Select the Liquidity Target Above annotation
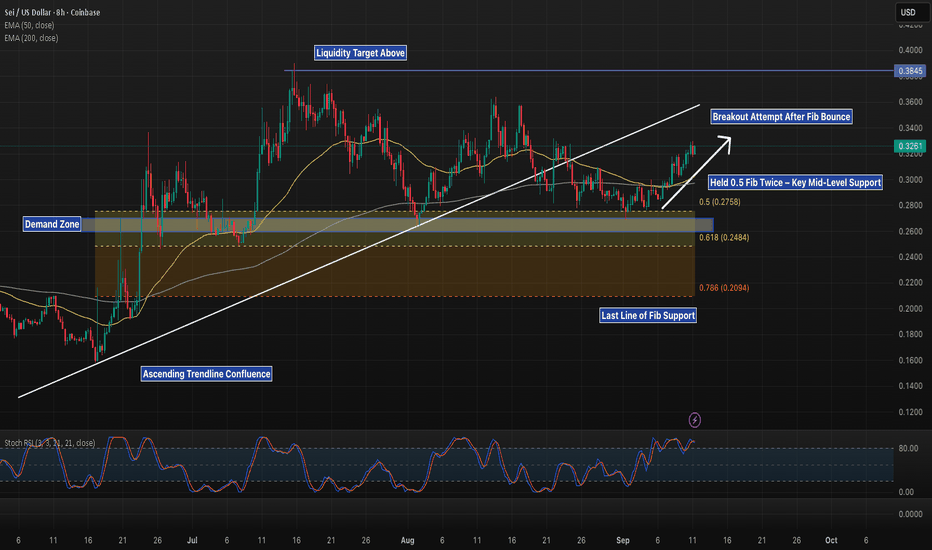Screen dimensions: 932x550 pyautogui.click(x=360, y=53)
